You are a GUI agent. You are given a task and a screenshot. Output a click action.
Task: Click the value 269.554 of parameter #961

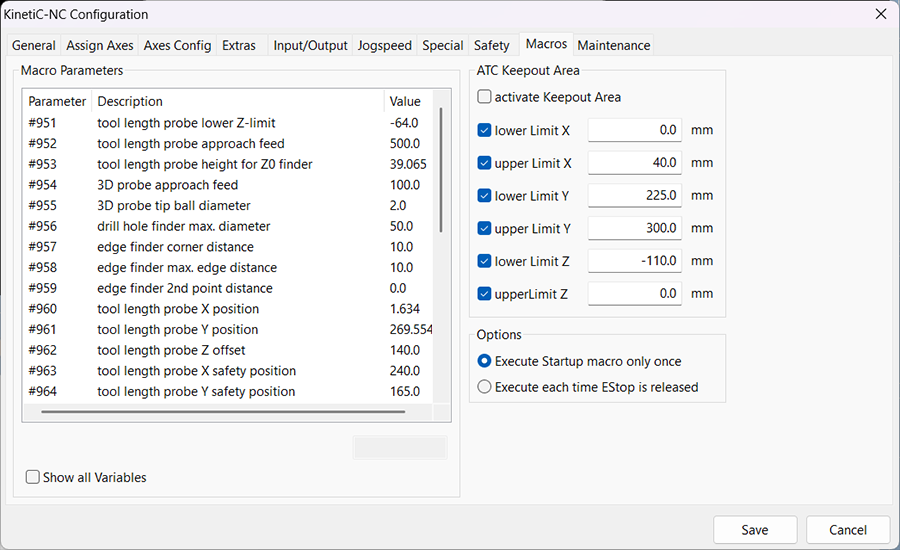tap(411, 330)
